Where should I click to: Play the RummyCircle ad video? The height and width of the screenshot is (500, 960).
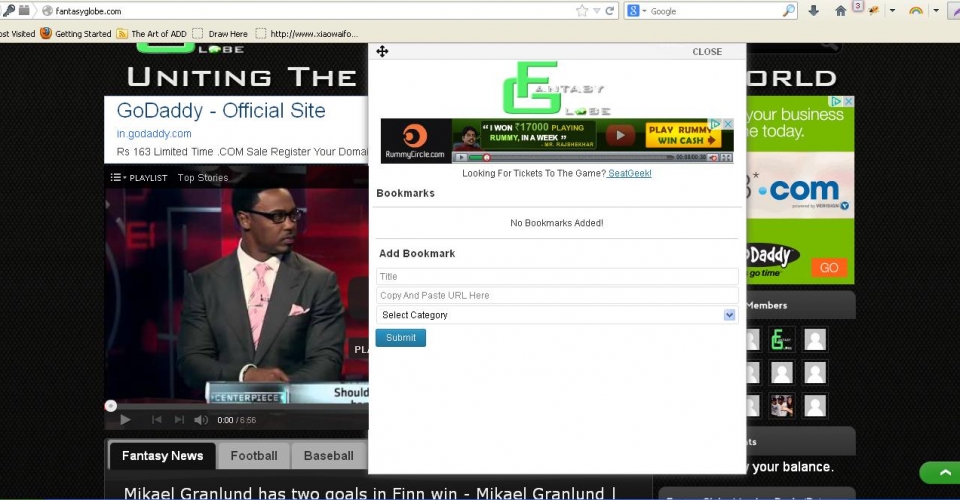(x=620, y=135)
